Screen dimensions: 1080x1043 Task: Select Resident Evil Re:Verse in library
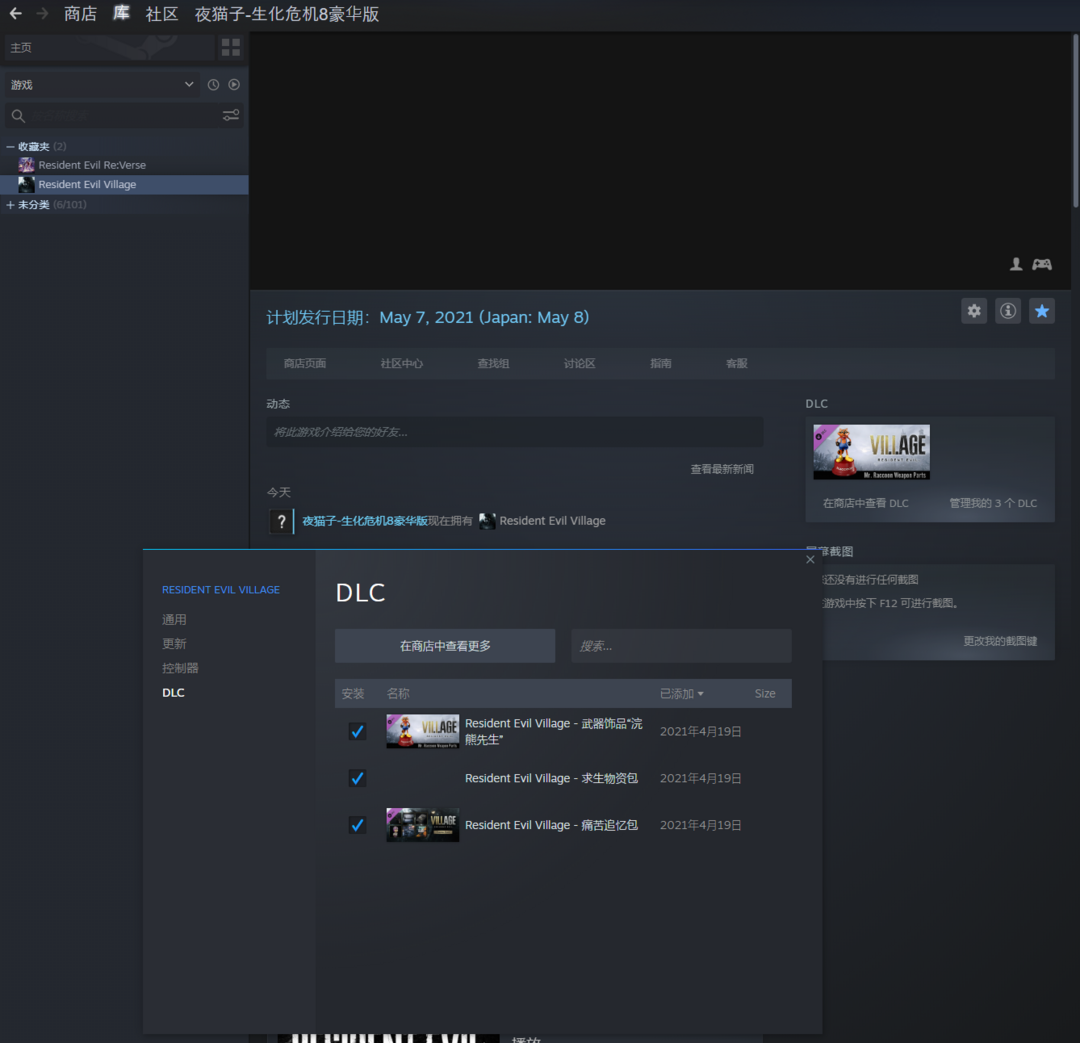[92, 165]
